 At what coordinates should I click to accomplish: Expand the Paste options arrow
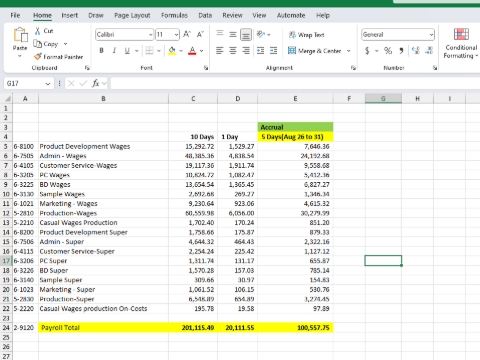click(20, 56)
